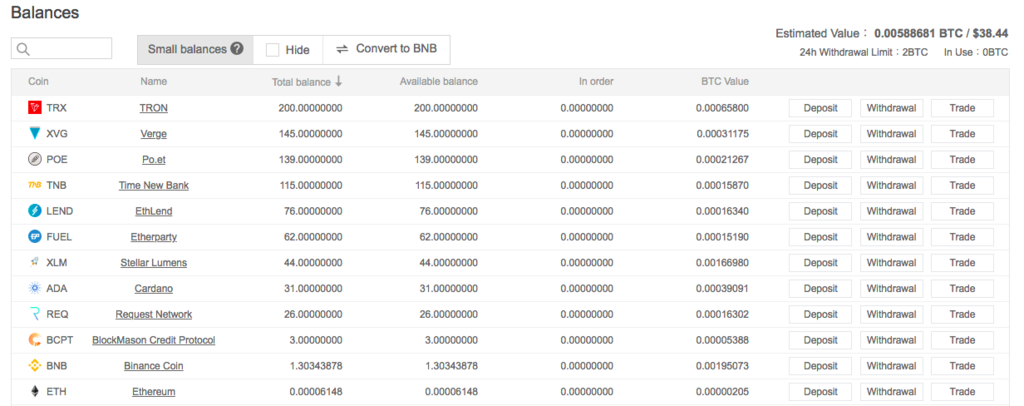Click Deposit in the BNB row
Image resolution: width=1024 pixels, height=406 pixels.
click(x=820, y=366)
